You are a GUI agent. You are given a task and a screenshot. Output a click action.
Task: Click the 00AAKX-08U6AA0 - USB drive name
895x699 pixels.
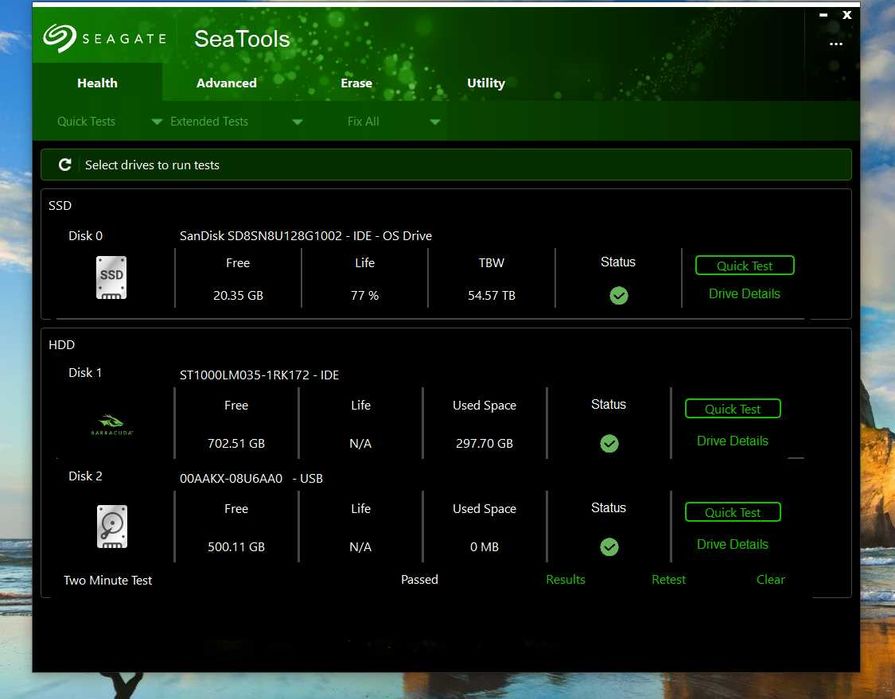coord(251,478)
